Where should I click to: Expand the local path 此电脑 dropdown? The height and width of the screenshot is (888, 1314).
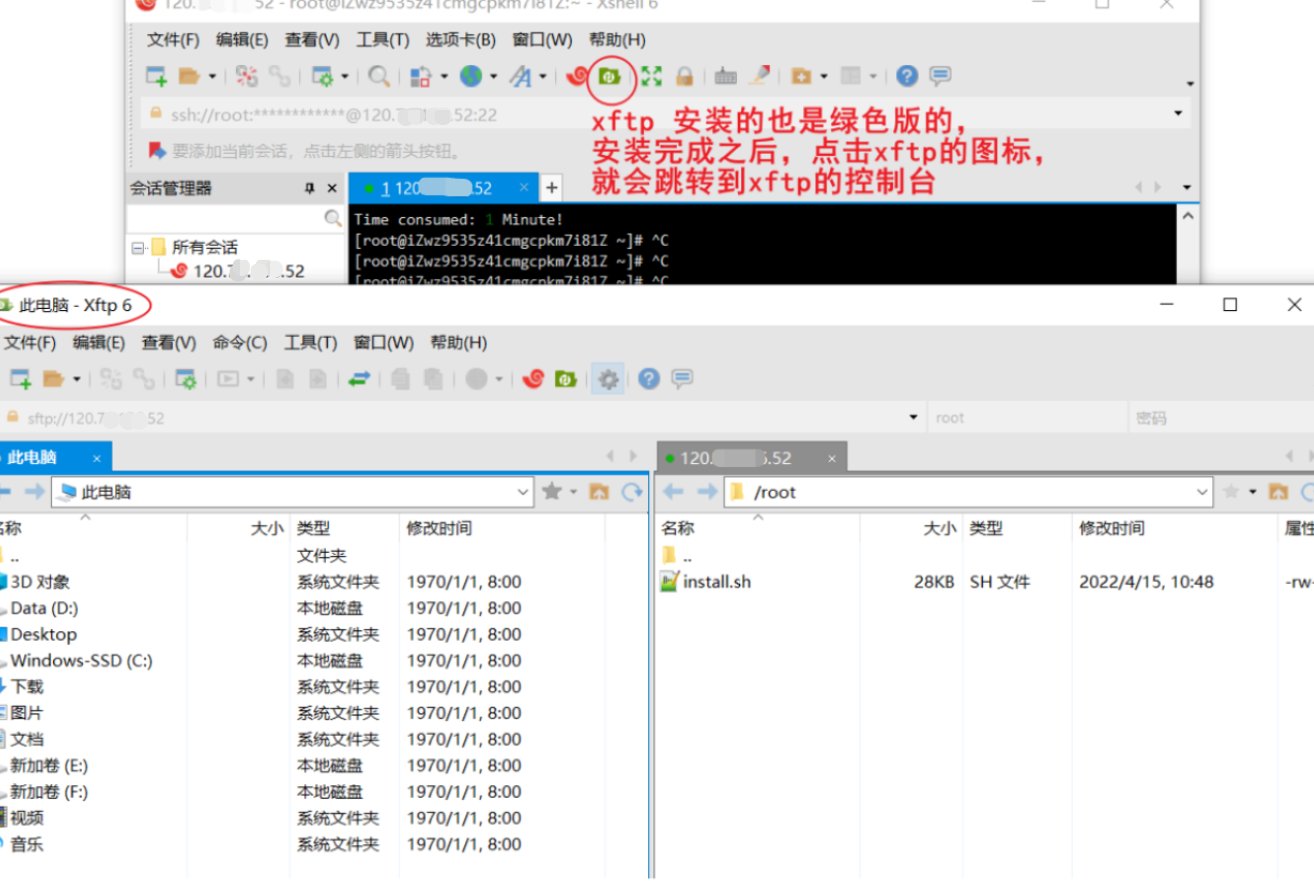[523, 492]
